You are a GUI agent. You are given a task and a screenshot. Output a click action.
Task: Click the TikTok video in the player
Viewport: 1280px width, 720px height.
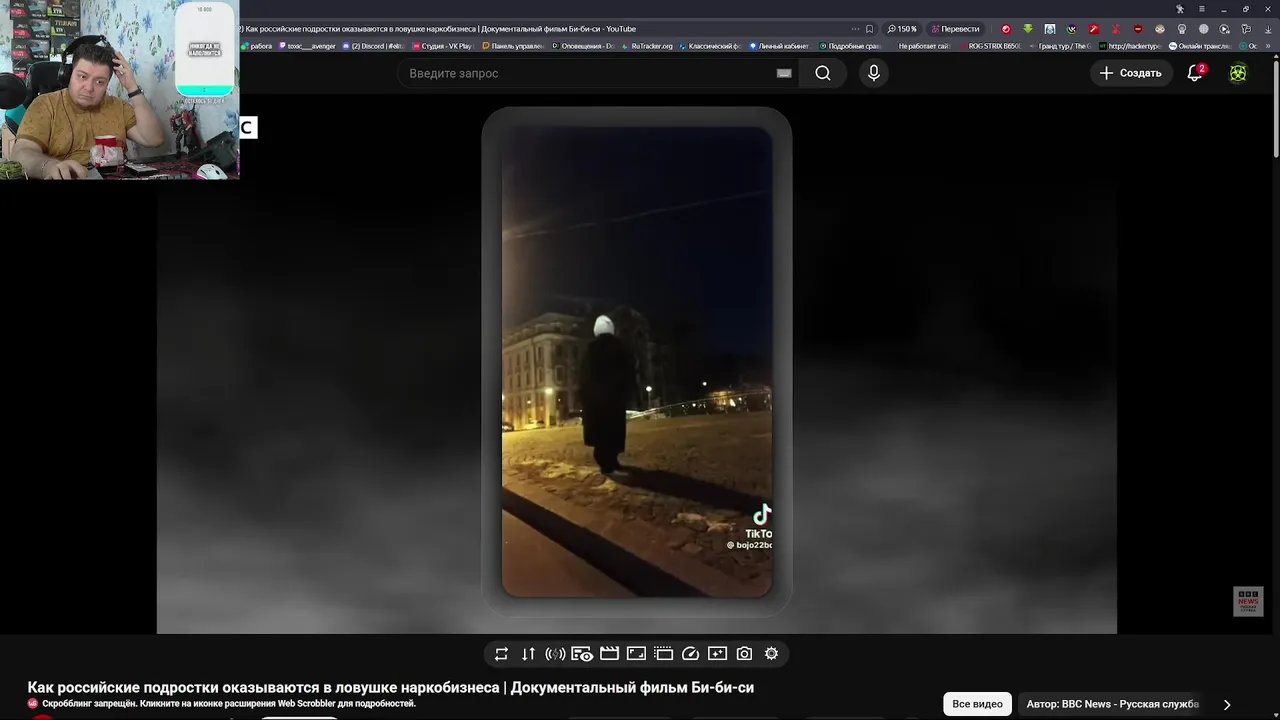pyautogui.click(x=636, y=360)
